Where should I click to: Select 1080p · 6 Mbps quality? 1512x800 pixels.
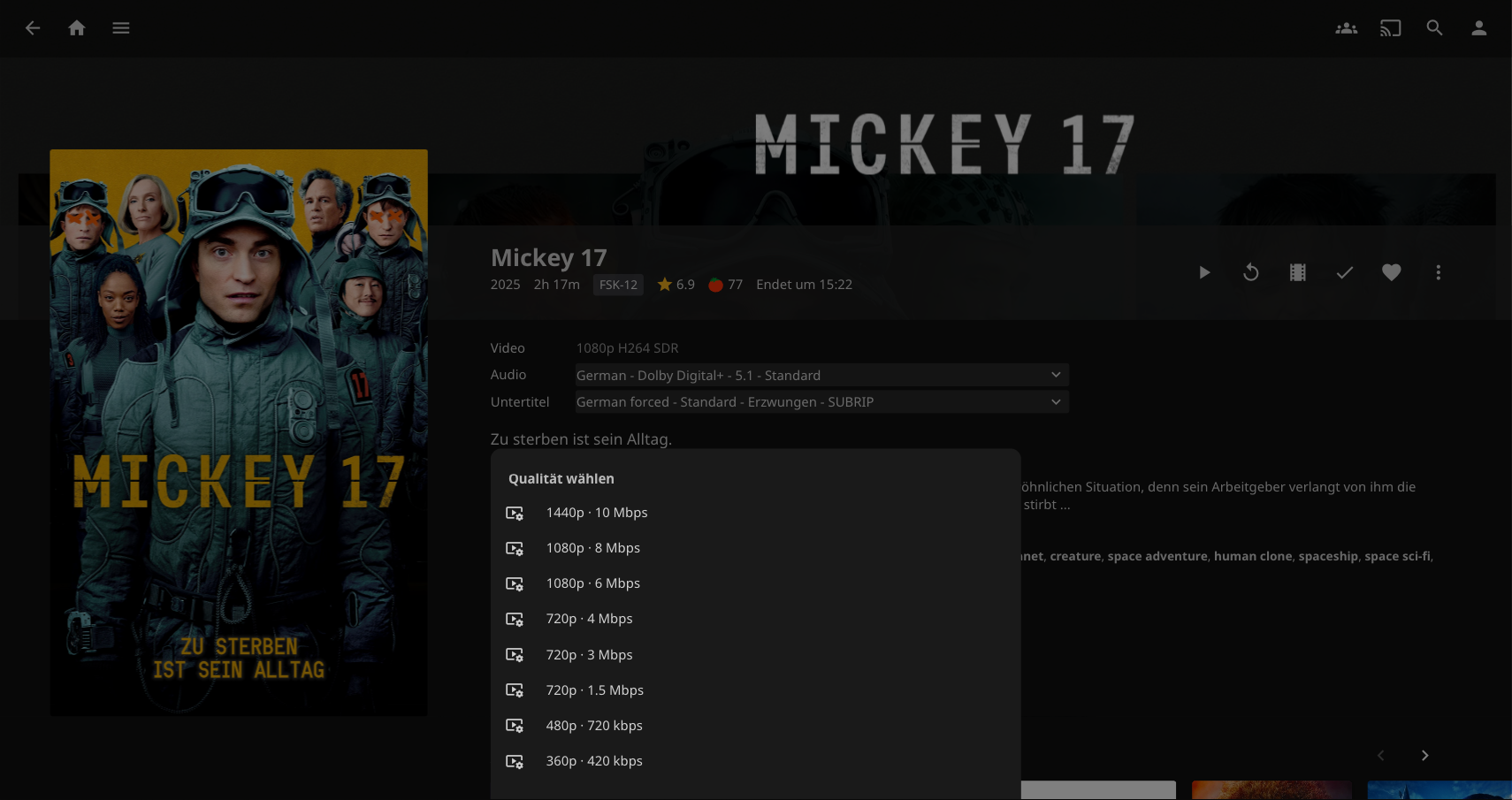756,583
